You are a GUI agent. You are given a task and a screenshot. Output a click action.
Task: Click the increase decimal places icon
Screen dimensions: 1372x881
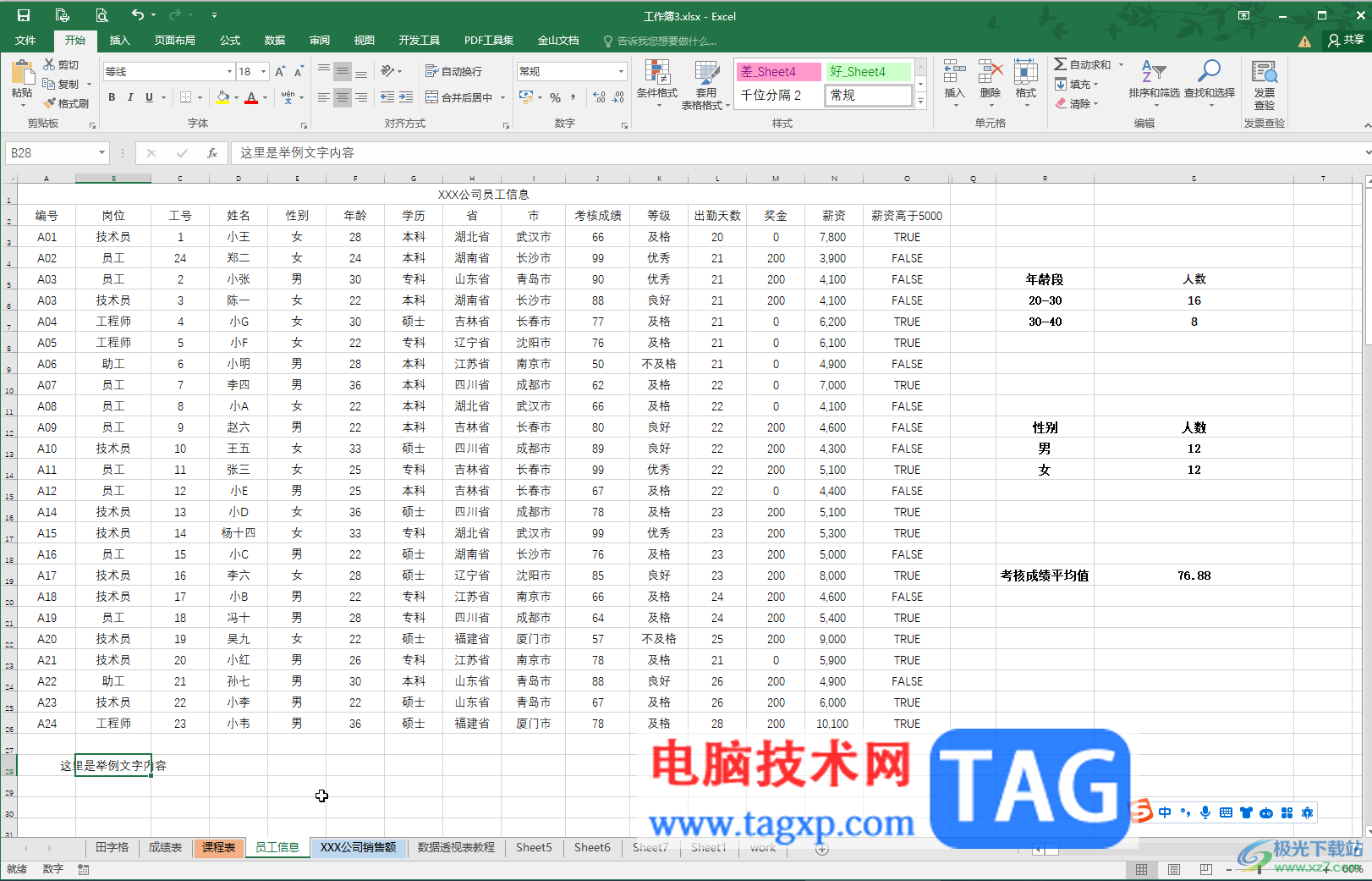600,97
